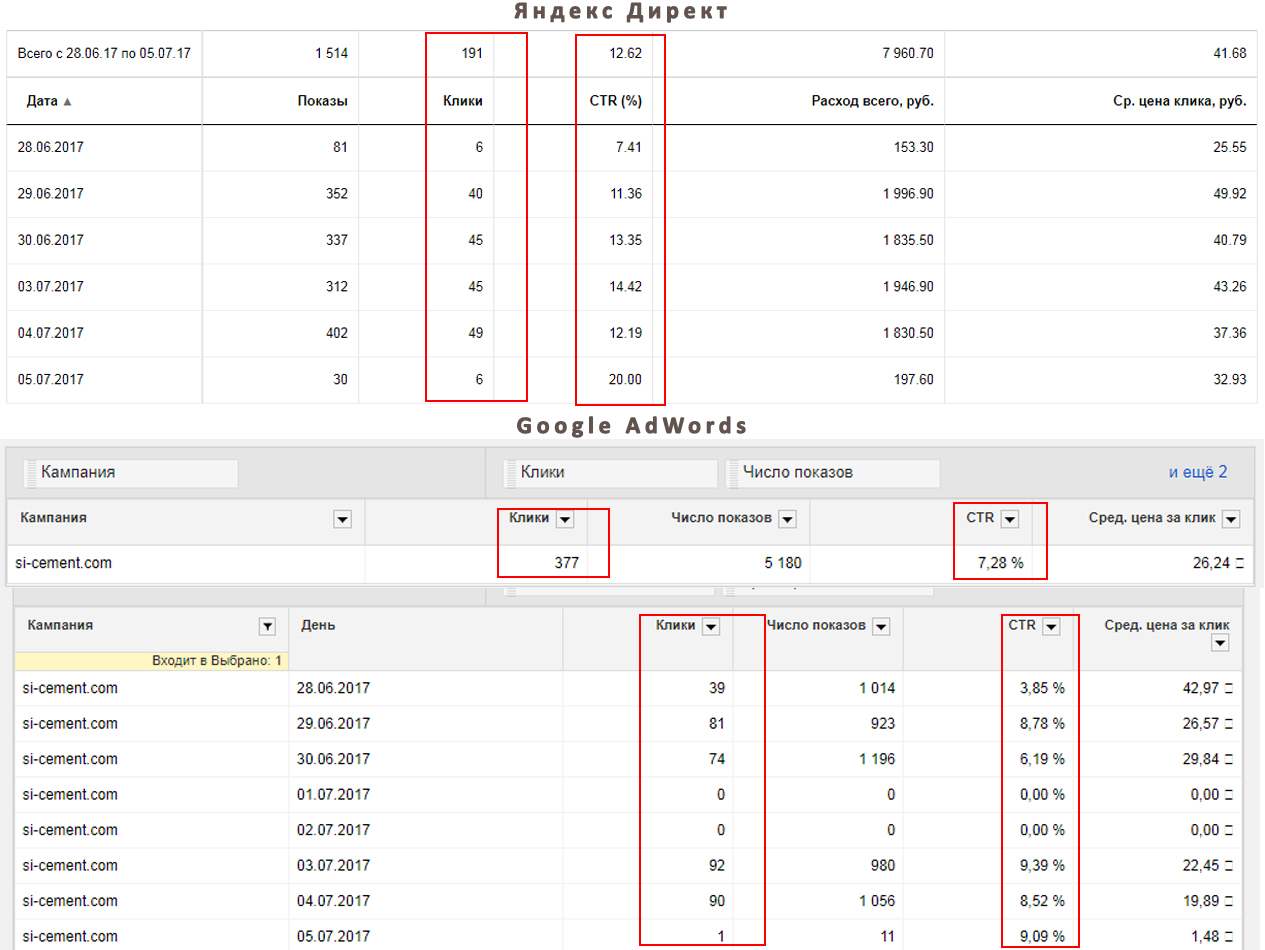Select CTR value '20.00'
1265x950 pixels.
click(x=627, y=379)
